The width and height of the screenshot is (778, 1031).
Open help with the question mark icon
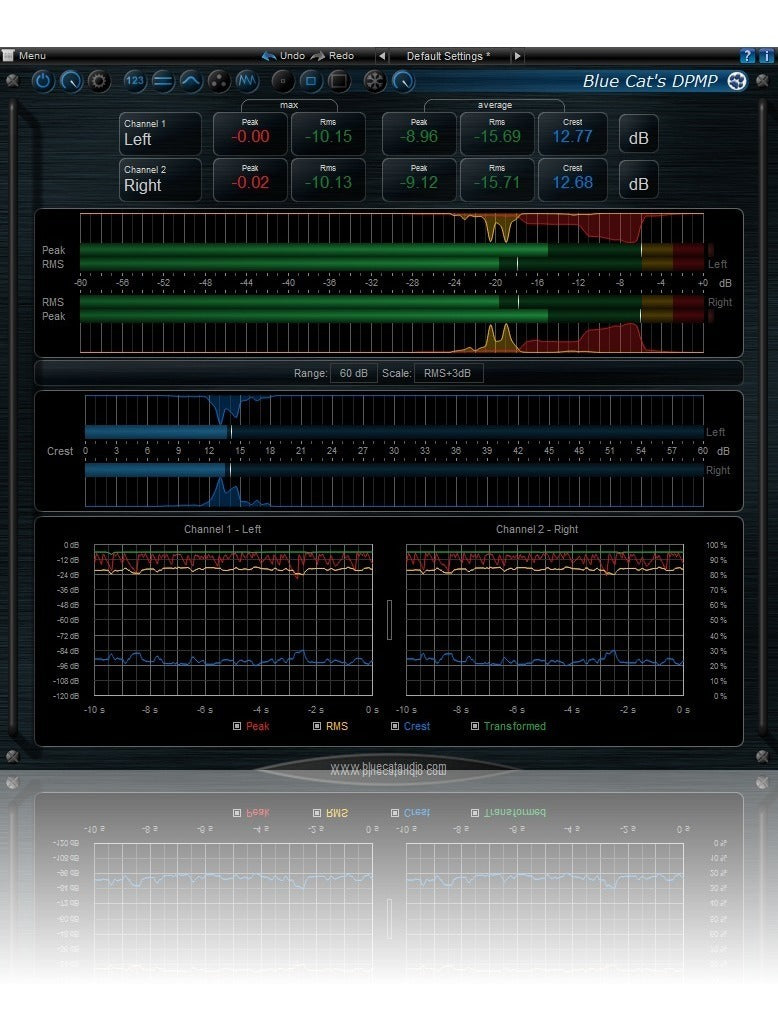pyautogui.click(x=746, y=56)
